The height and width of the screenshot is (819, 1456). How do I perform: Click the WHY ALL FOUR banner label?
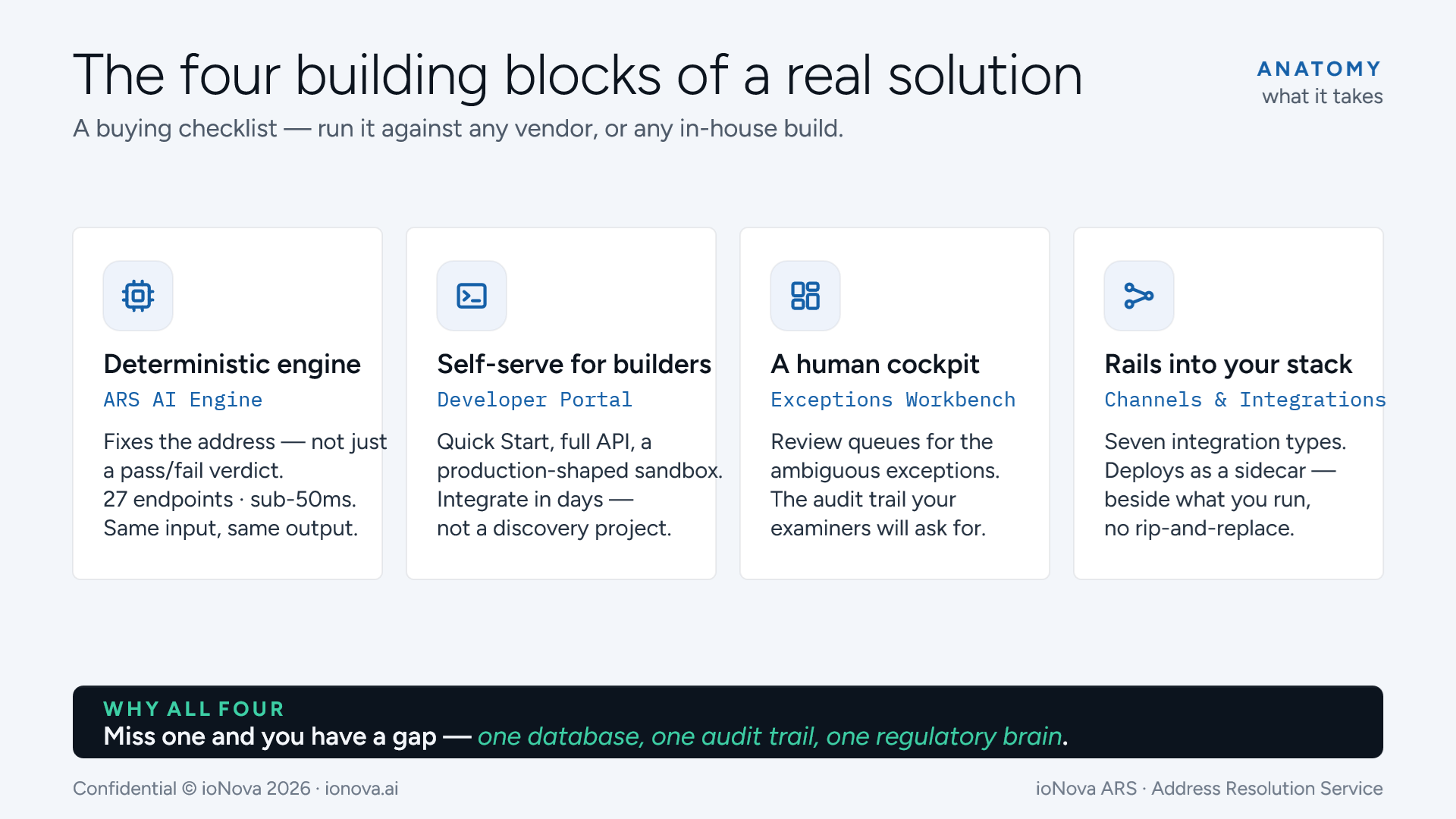tap(194, 709)
